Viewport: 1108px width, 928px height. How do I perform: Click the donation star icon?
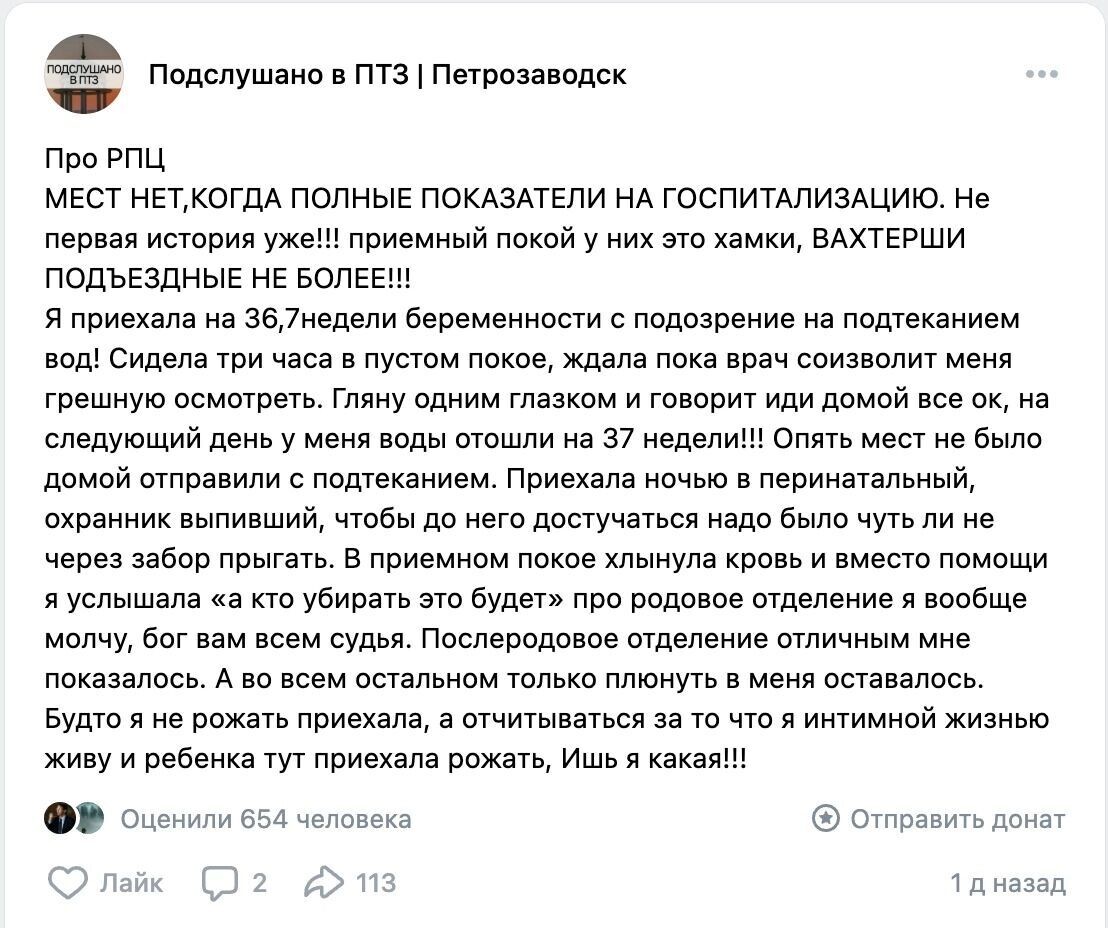pos(828,819)
